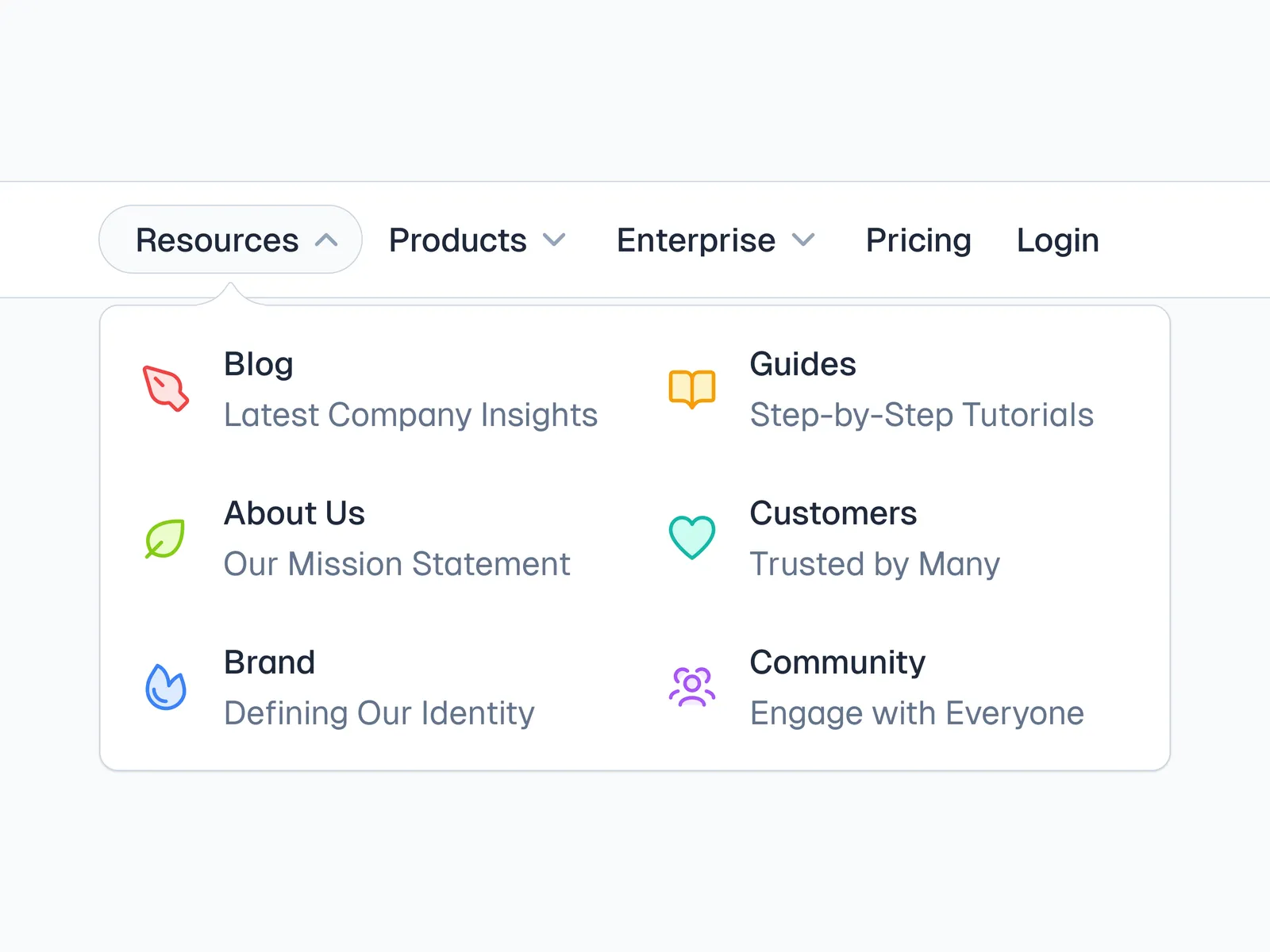The width and height of the screenshot is (1270, 952).
Task: Click the red pen nib Blog icon
Action: 165,389
